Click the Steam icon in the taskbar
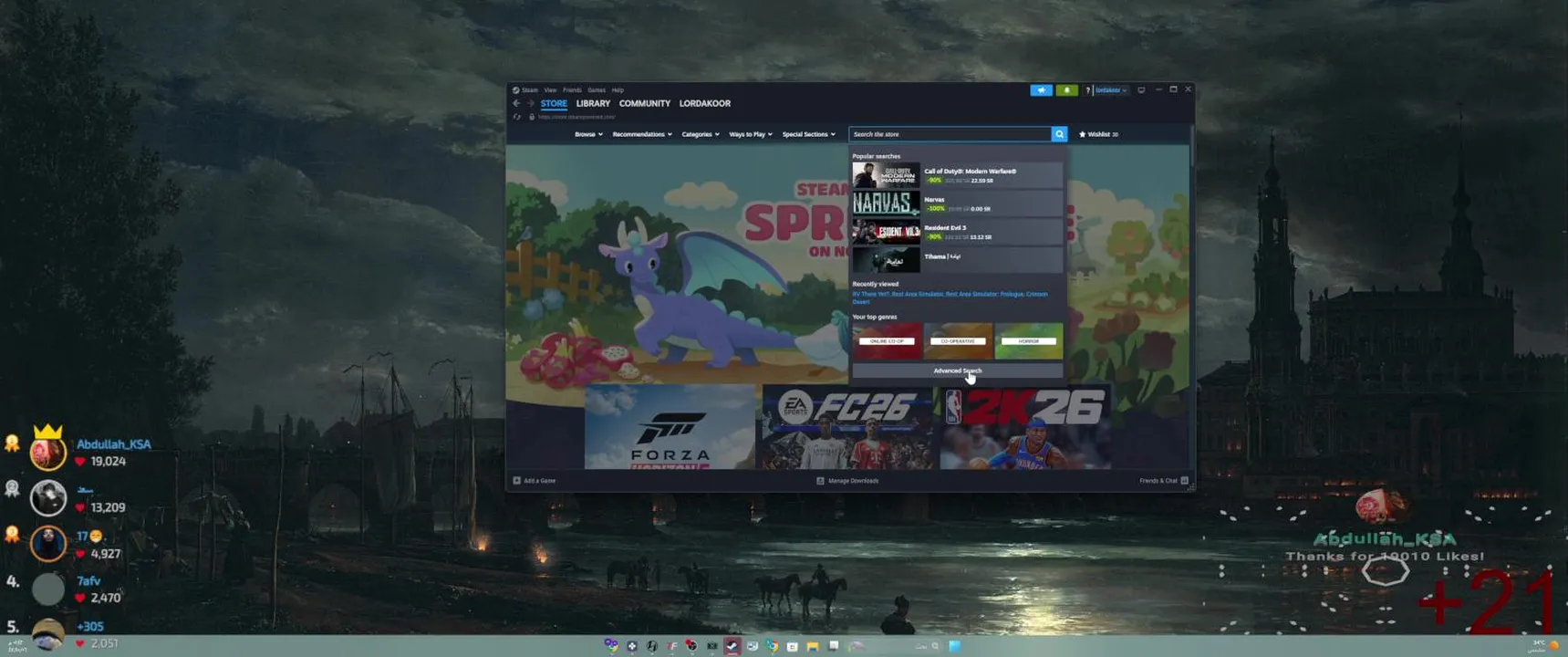Image resolution: width=1568 pixels, height=657 pixels. pyautogui.click(x=732, y=646)
